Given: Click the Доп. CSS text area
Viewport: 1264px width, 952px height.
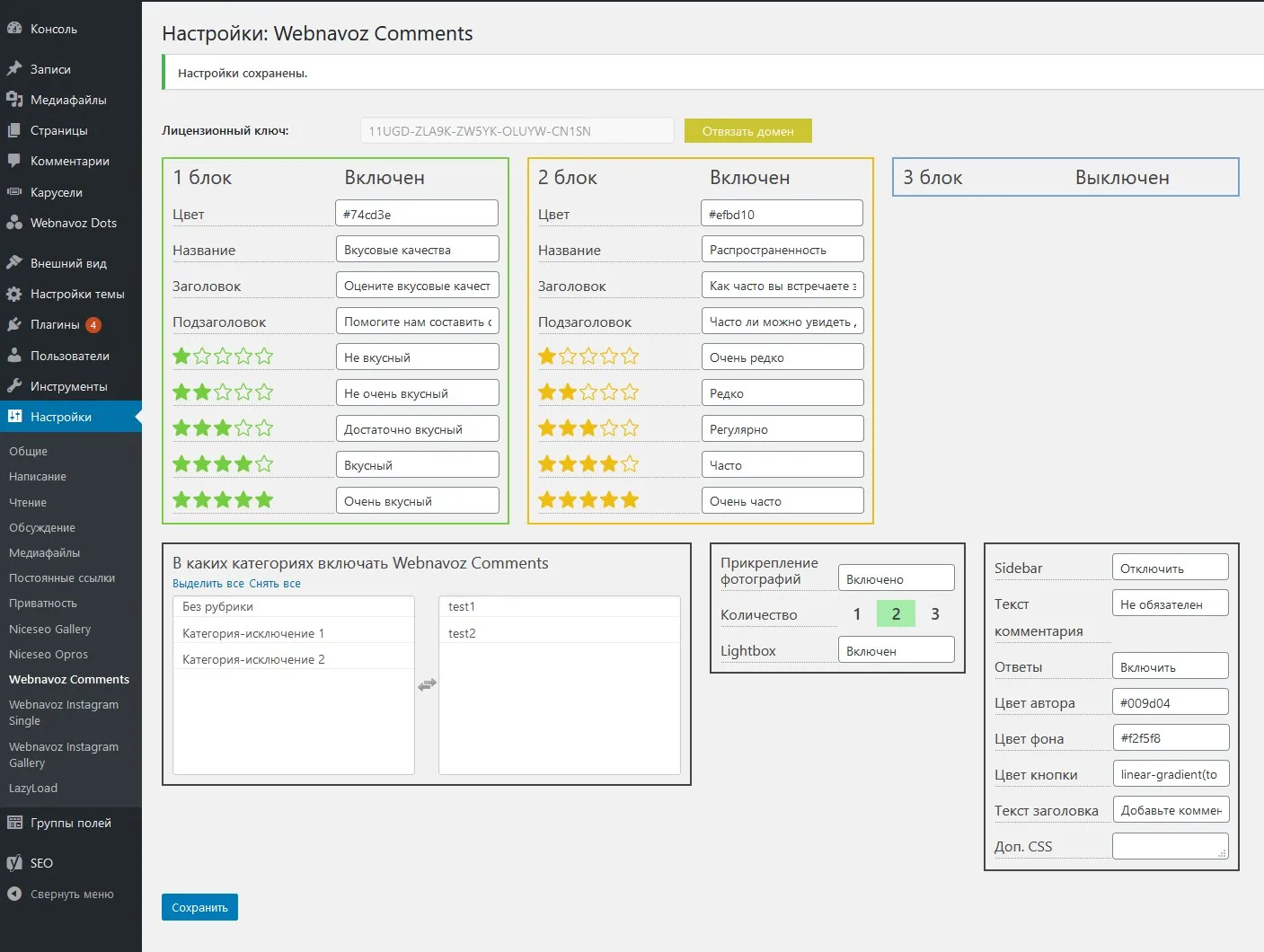Looking at the screenshot, I should 1170,846.
